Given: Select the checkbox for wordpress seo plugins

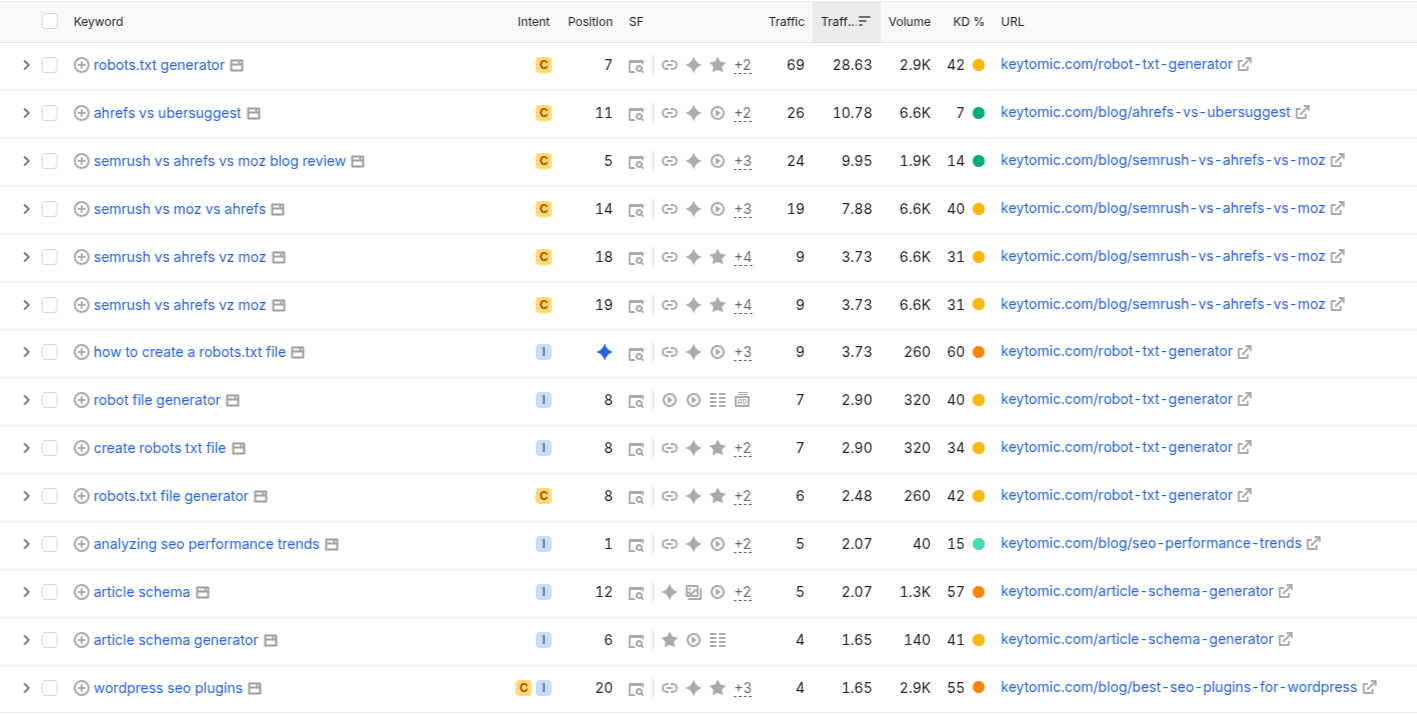Looking at the screenshot, I should (x=50, y=688).
